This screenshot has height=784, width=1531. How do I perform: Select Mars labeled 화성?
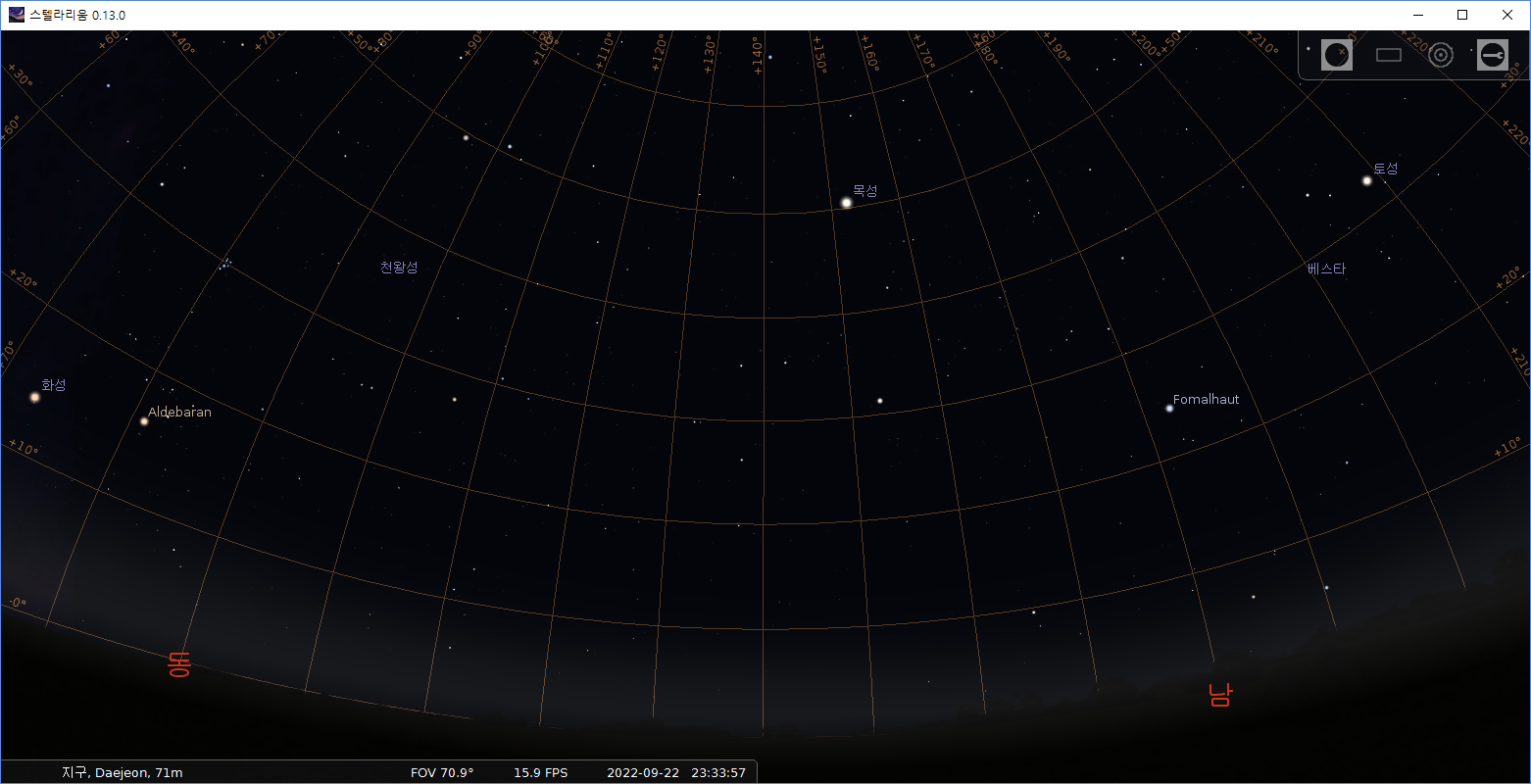point(34,397)
